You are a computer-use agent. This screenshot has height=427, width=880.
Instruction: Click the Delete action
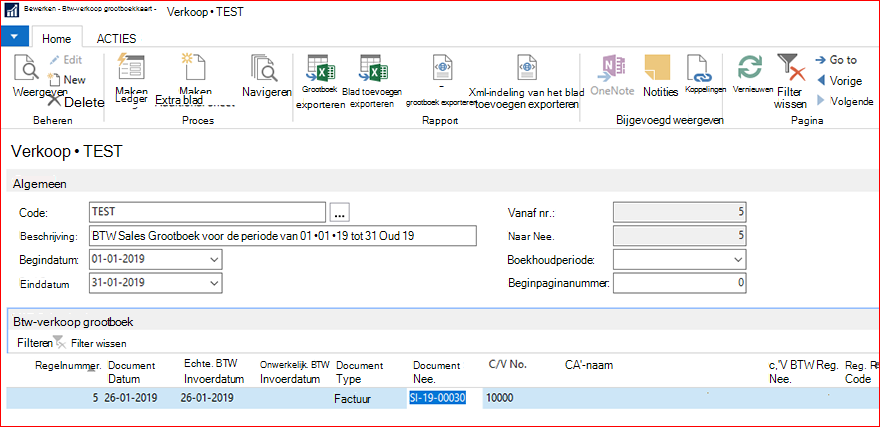(76, 102)
